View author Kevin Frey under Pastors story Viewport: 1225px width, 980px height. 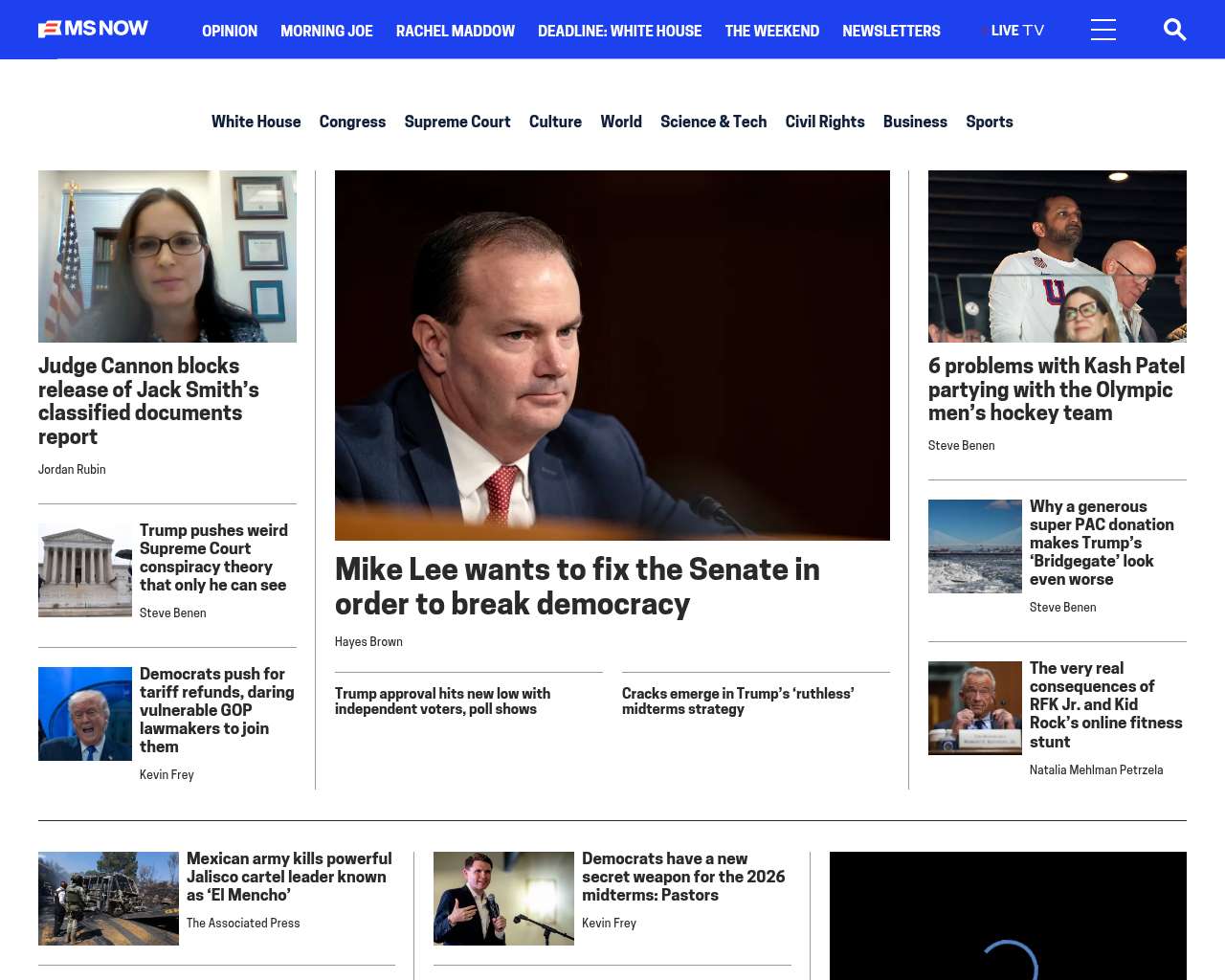pyautogui.click(x=609, y=923)
